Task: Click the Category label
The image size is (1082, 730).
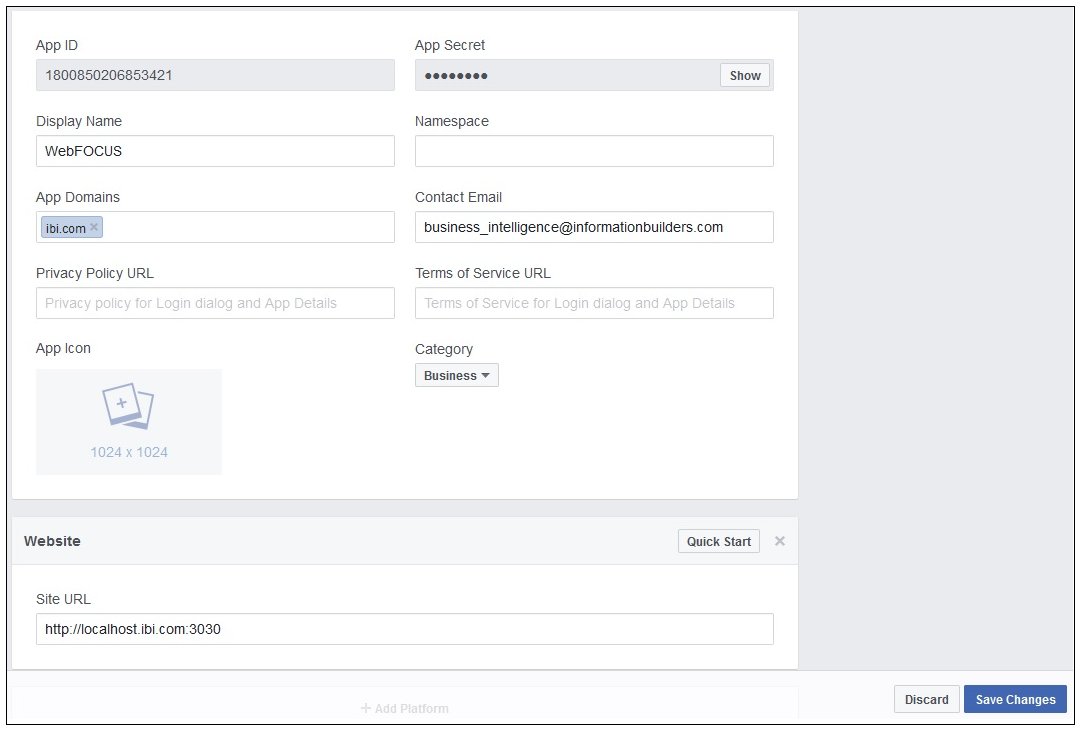Action: click(x=444, y=349)
